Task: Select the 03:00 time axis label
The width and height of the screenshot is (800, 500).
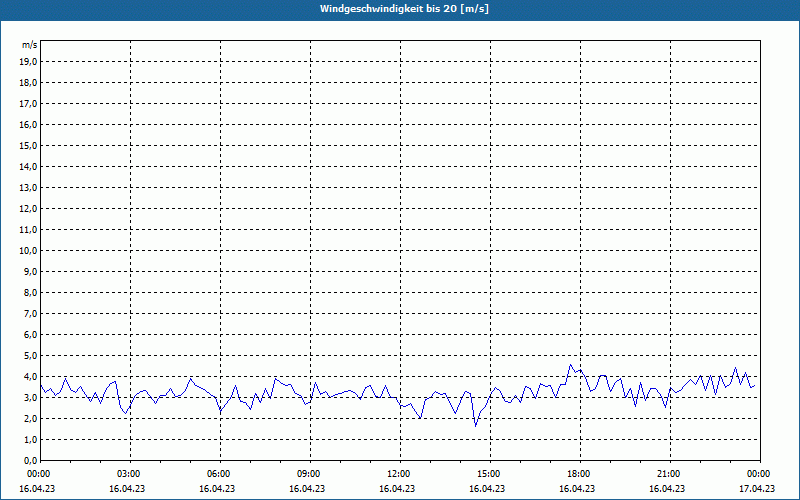Action: coord(128,474)
